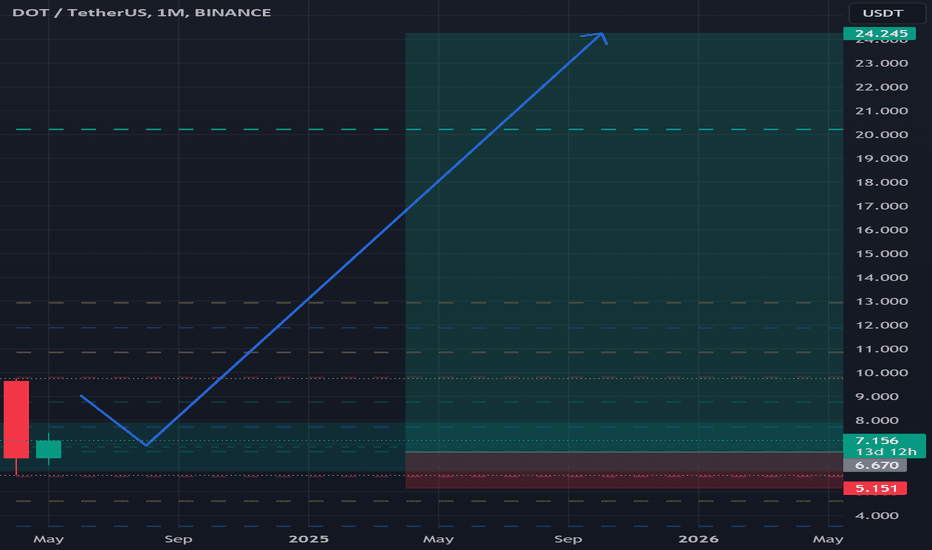Click the small green monthly candle
Viewport: 932px width, 550px height.
48,449
